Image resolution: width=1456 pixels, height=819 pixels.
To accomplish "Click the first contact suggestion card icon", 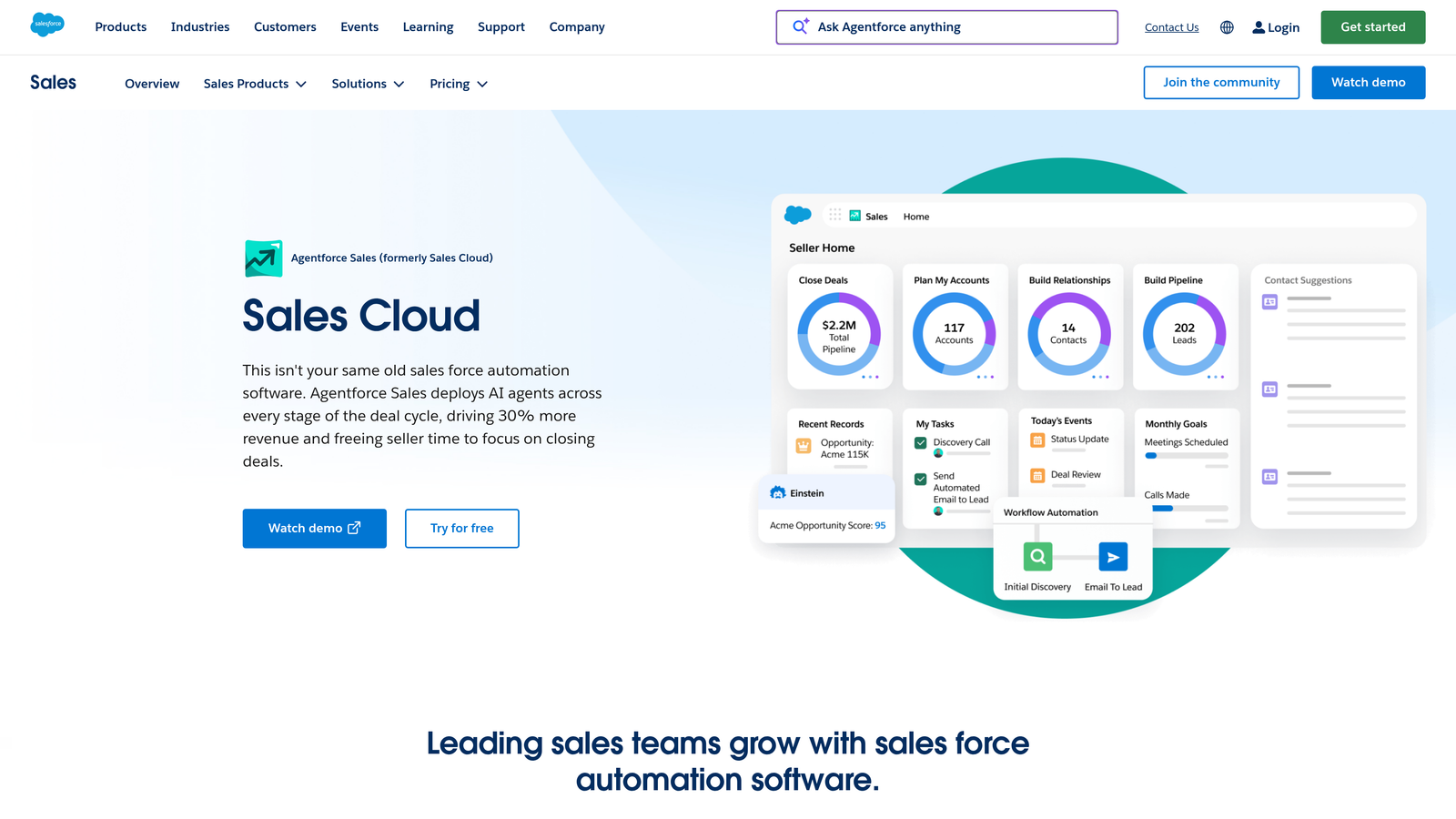I will [1269, 301].
